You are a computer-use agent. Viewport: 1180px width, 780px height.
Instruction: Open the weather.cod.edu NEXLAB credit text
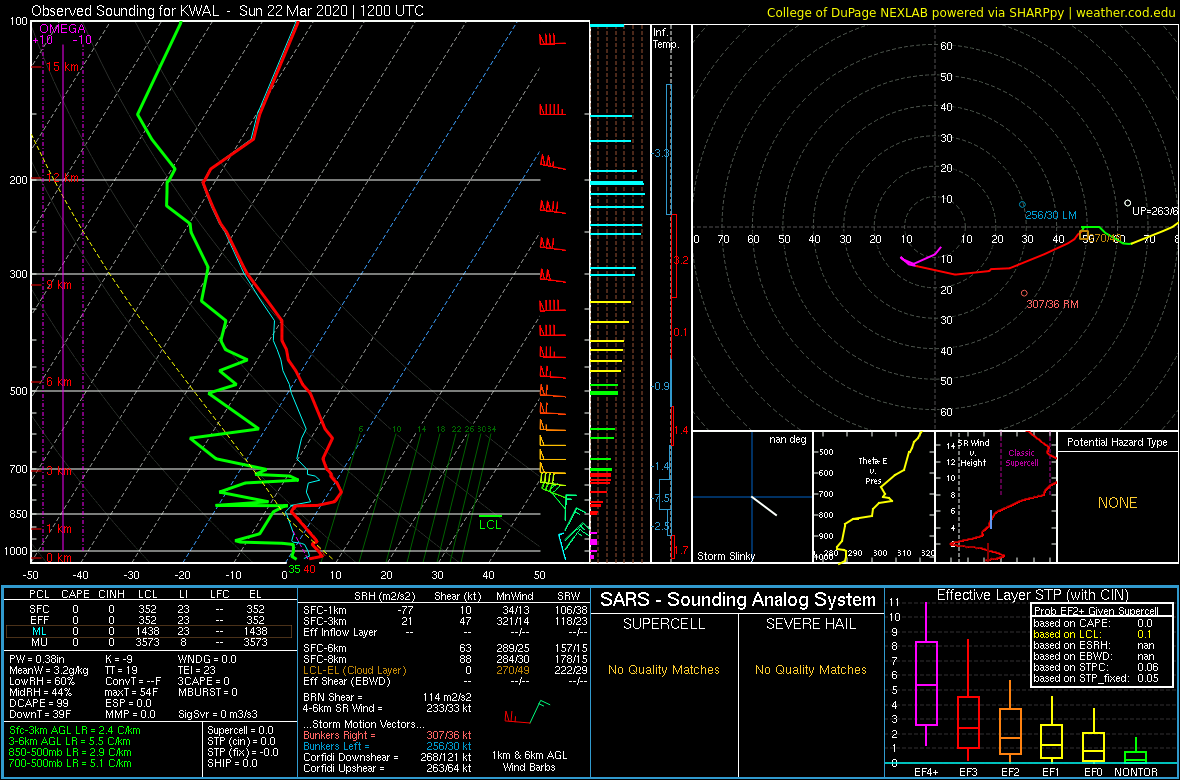click(x=972, y=12)
